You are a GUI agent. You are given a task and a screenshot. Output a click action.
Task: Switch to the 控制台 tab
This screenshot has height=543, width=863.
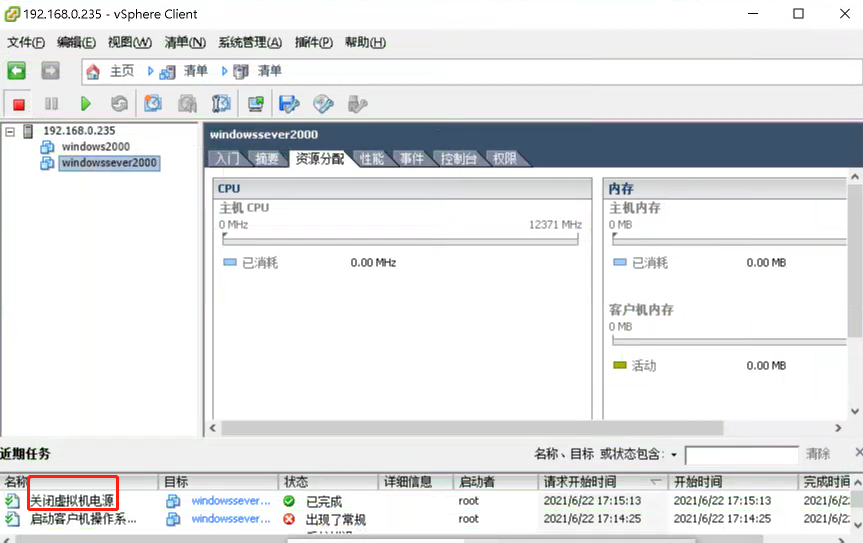pos(458,159)
